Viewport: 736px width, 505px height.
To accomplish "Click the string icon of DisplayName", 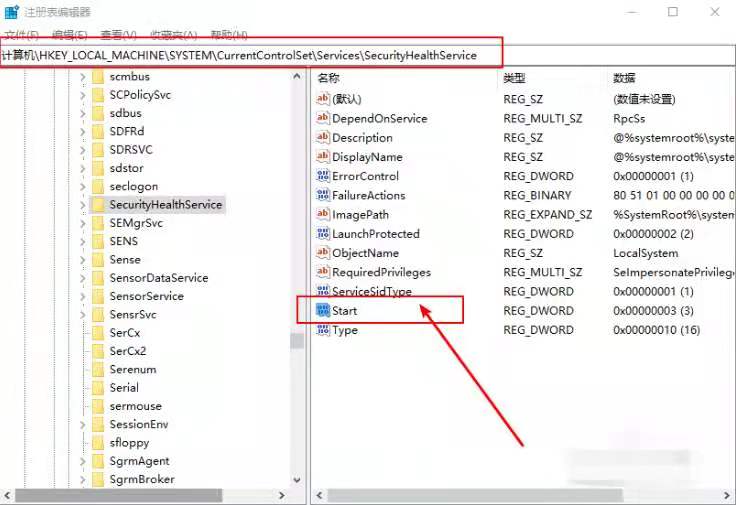I will tap(323, 156).
